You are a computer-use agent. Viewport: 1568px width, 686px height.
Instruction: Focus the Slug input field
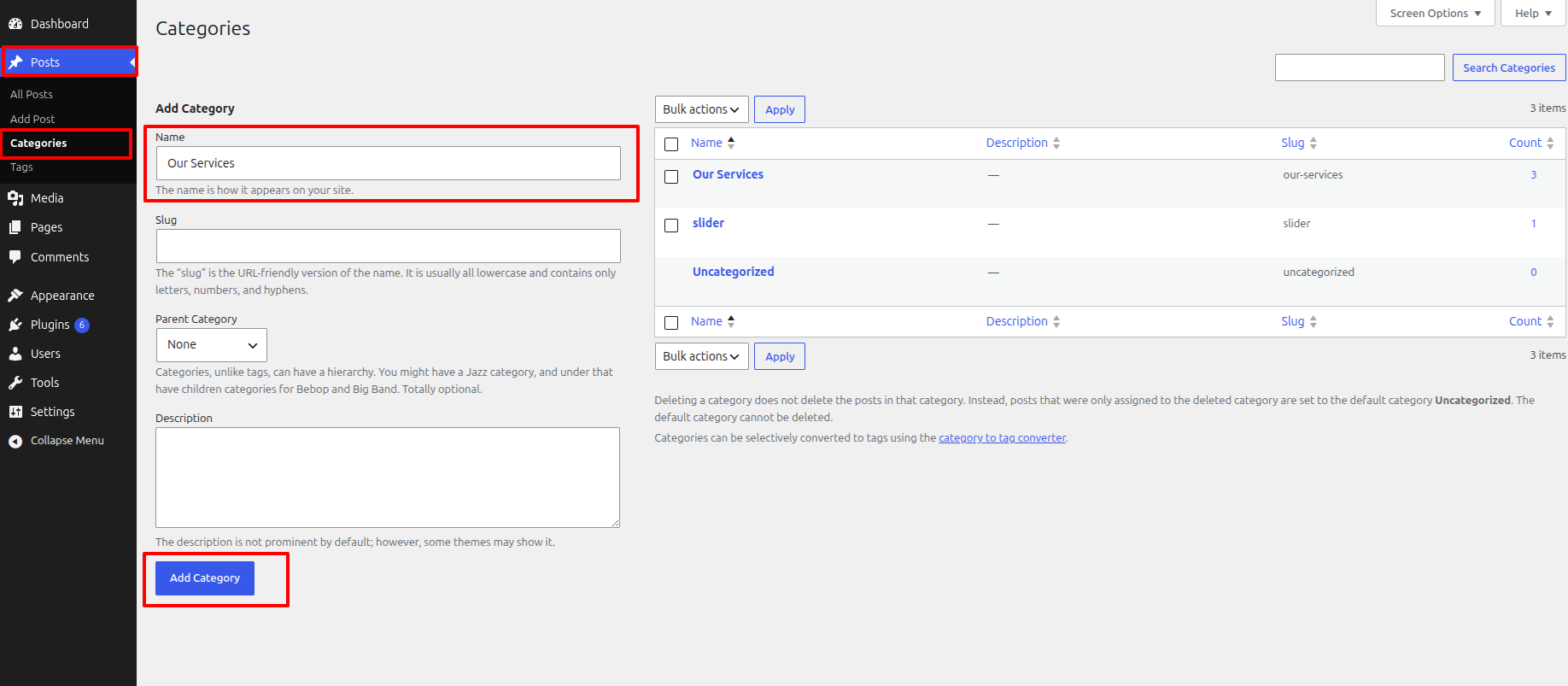coord(389,246)
